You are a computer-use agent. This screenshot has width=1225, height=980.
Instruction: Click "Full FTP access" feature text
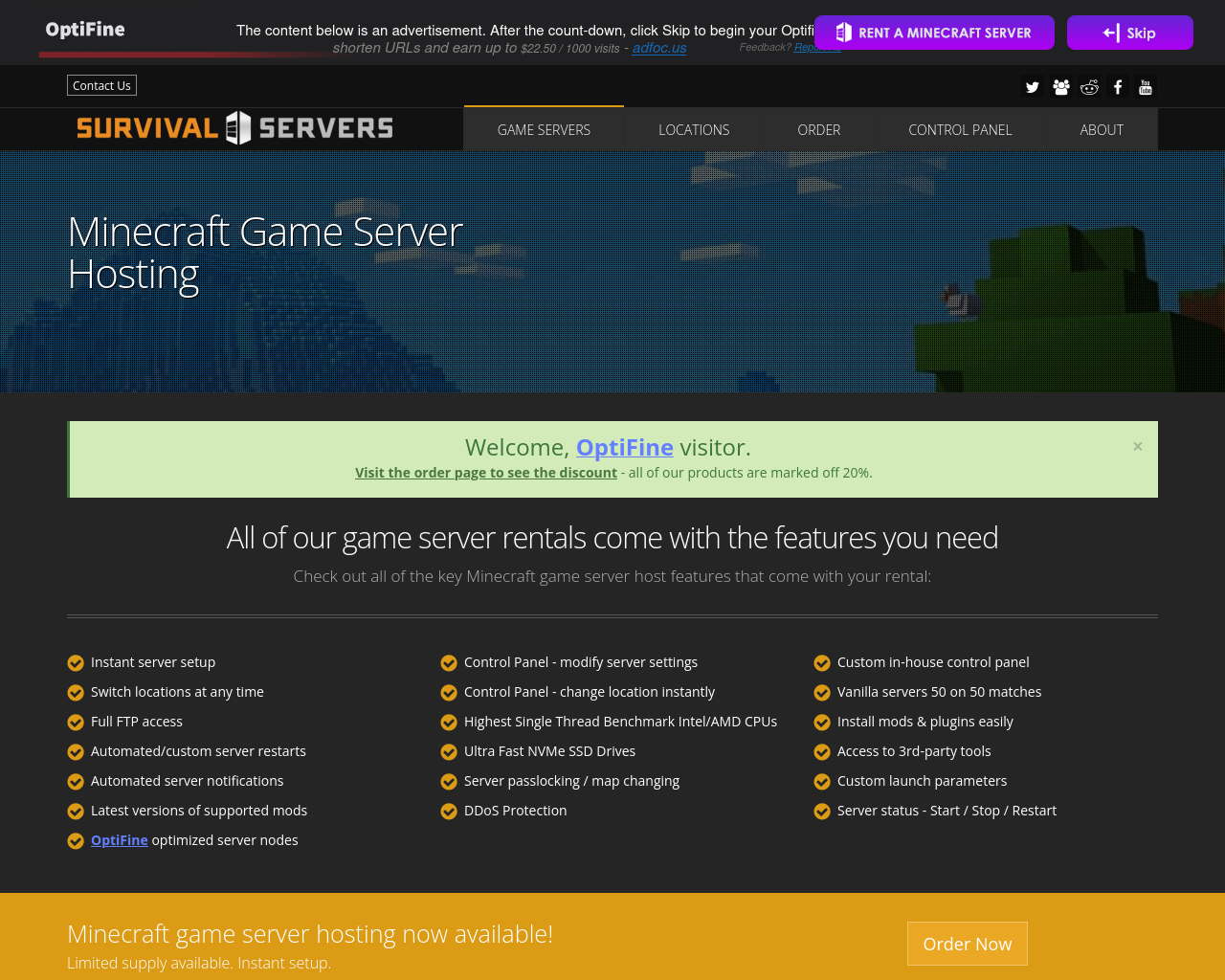(x=137, y=722)
